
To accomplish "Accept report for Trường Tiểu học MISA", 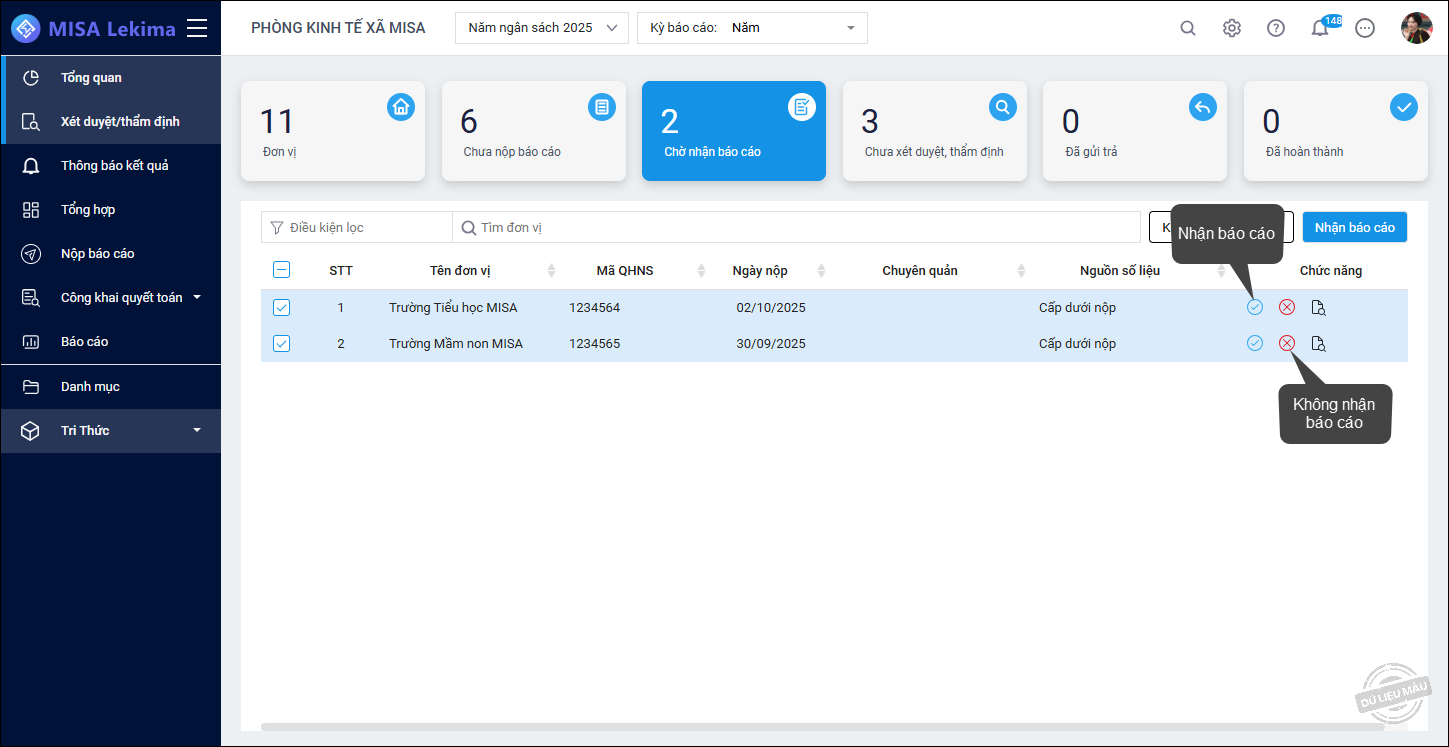I will [x=1255, y=307].
